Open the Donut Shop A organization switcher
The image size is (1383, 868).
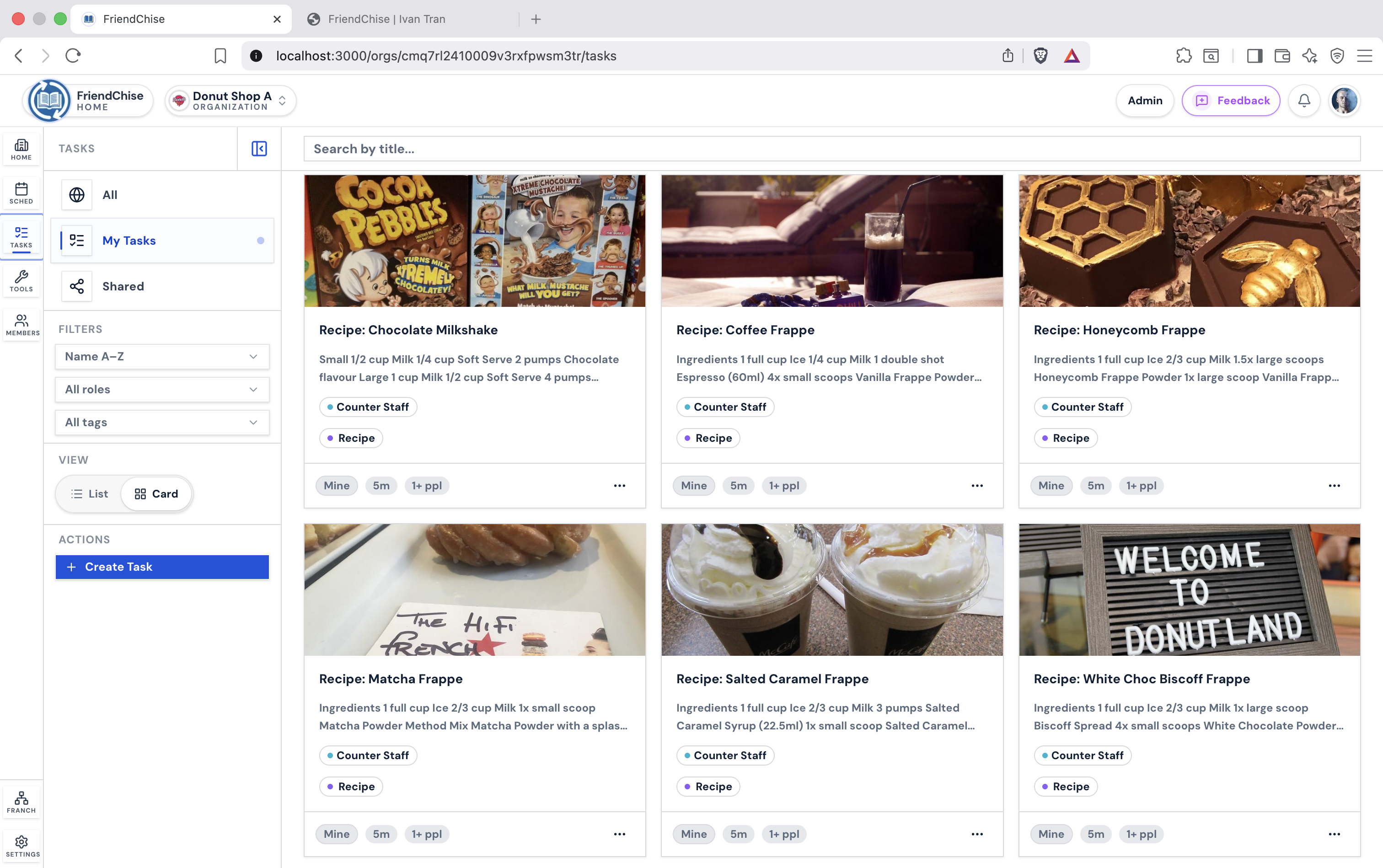[x=231, y=101]
